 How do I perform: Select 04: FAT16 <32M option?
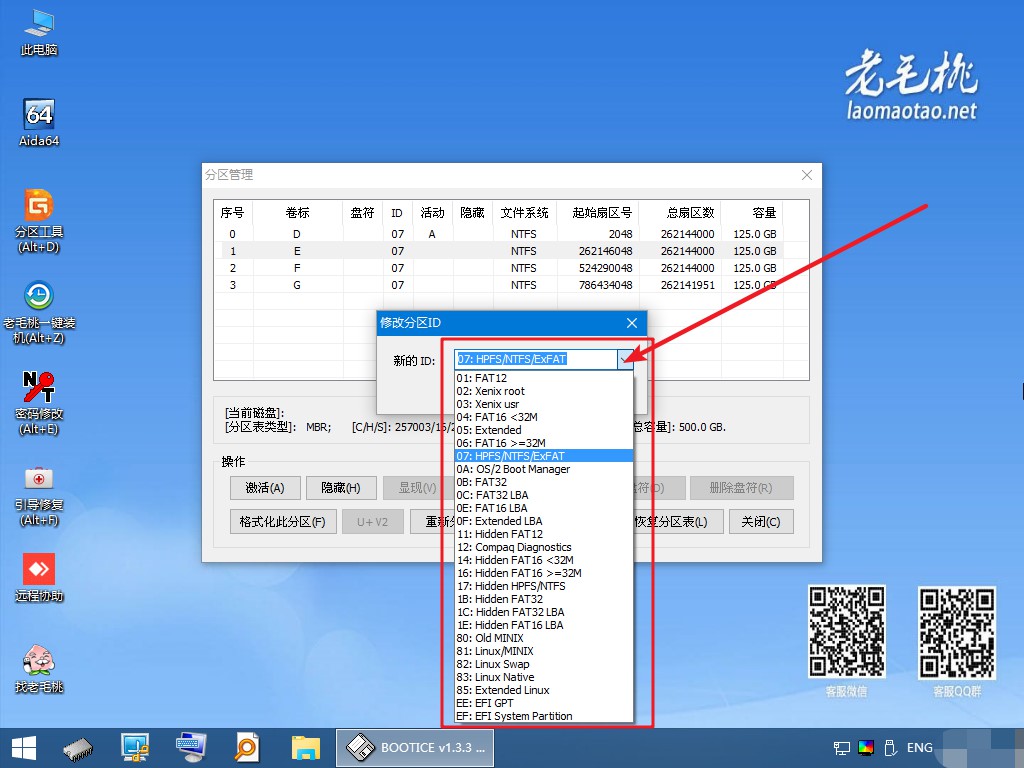coord(544,417)
